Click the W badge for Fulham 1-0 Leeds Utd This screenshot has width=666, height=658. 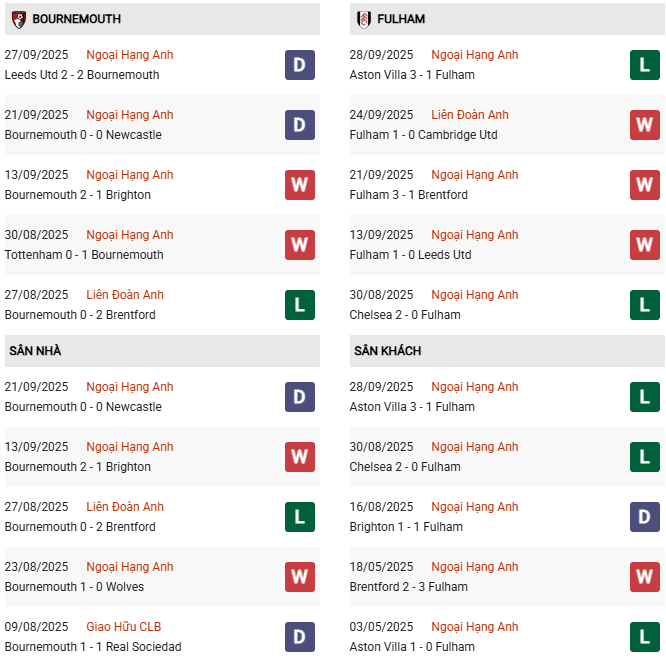pyautogui.click(x=644, y=245)
